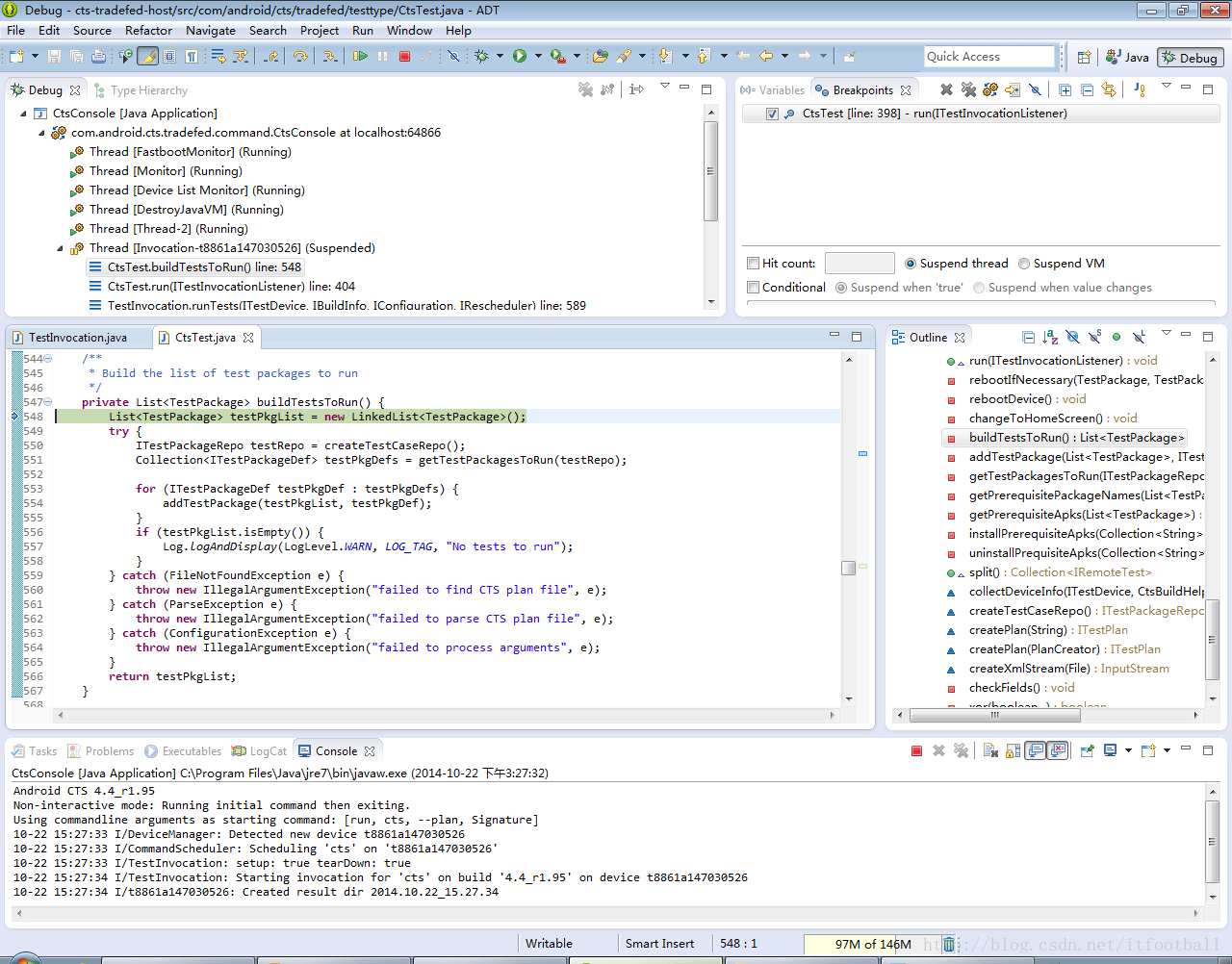This screenshot has height=964, width=1232.
Task: Select the Suspend VM radio button
Action: [x=1024, y=264]
